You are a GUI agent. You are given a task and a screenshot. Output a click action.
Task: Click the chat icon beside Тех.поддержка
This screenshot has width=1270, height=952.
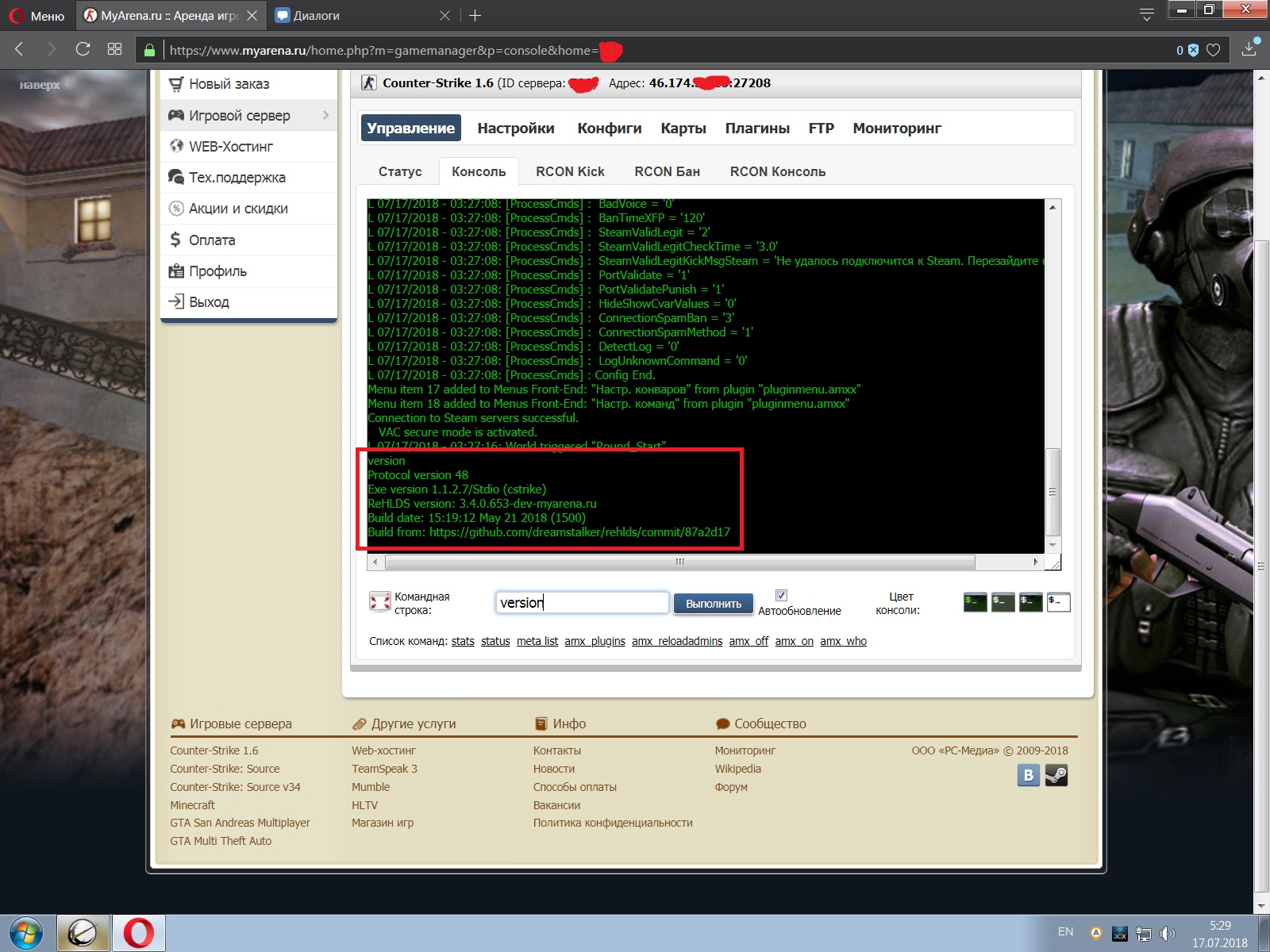coord(175,177)
